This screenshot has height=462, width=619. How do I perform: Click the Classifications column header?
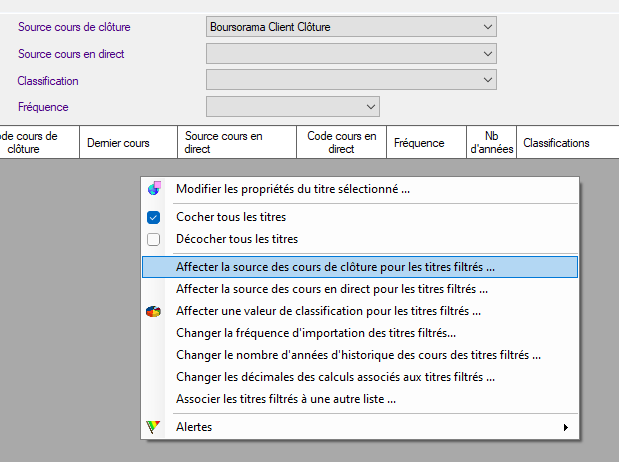point(556,143)
